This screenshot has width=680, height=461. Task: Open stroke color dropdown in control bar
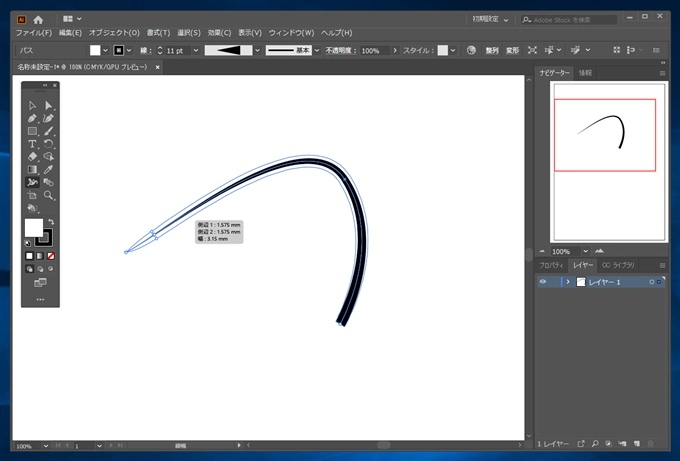[x=129, y=51]
